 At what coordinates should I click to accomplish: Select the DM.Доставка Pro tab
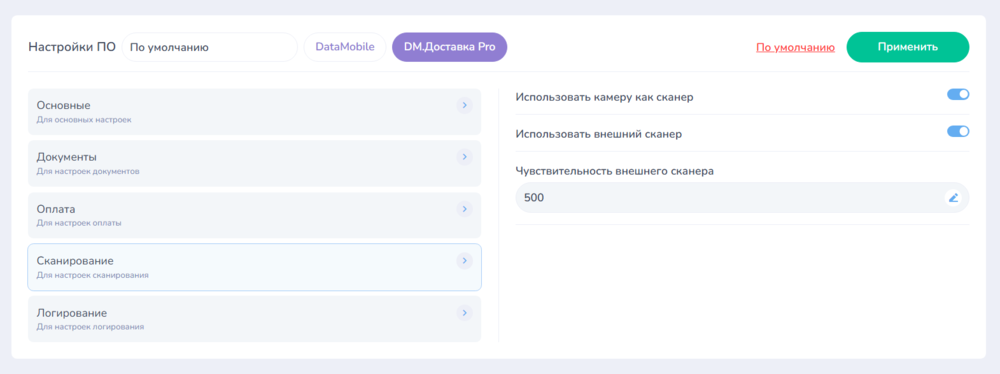tap(450, 47)
